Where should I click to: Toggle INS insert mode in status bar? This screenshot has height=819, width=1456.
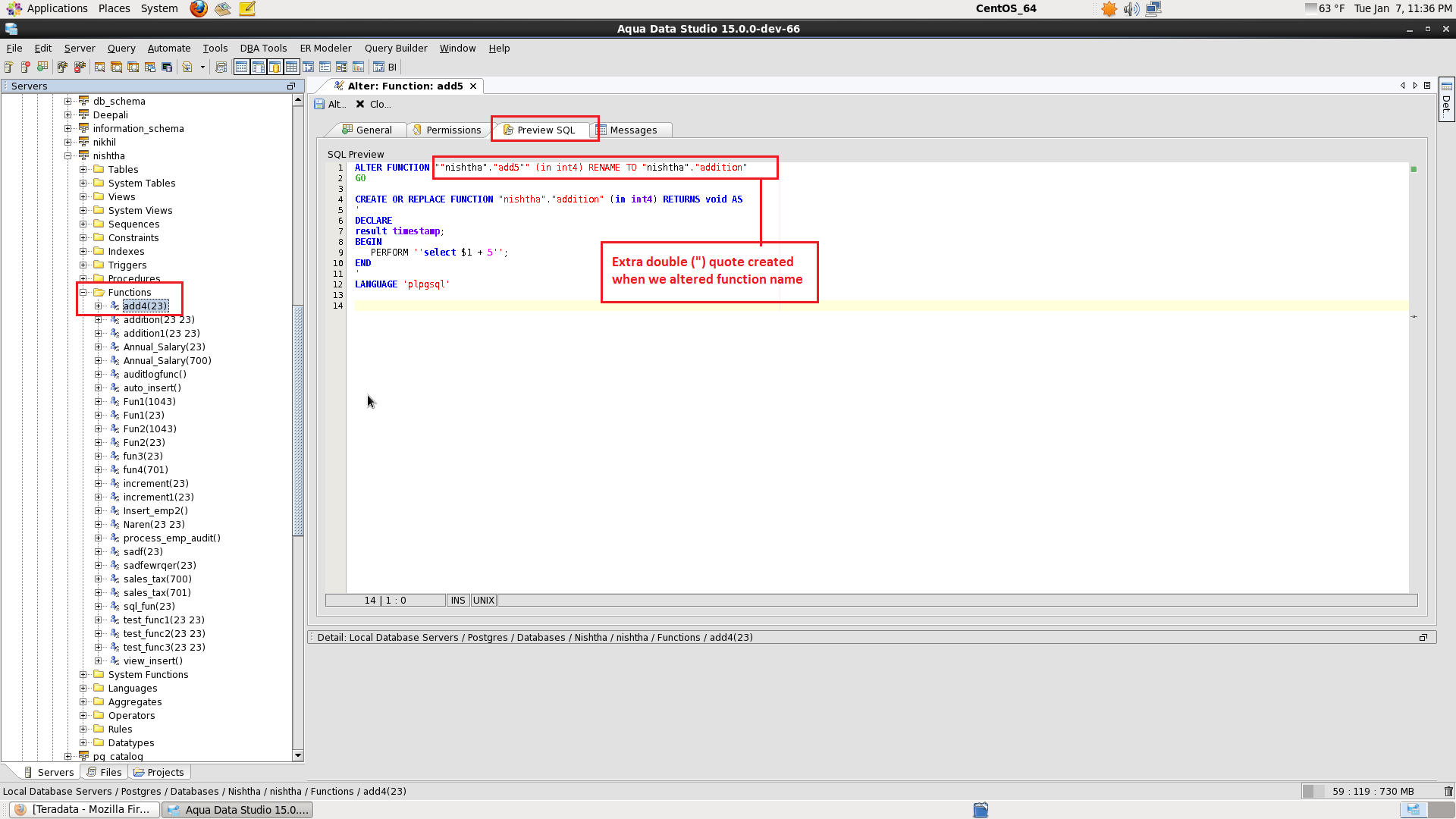(x=458, y=601)
